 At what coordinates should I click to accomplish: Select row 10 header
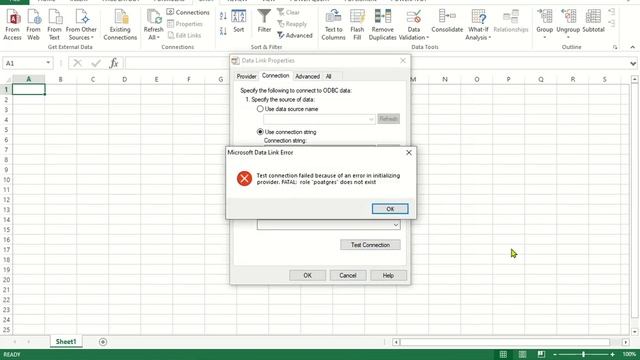pyautogui.click(x=6, y=180)
